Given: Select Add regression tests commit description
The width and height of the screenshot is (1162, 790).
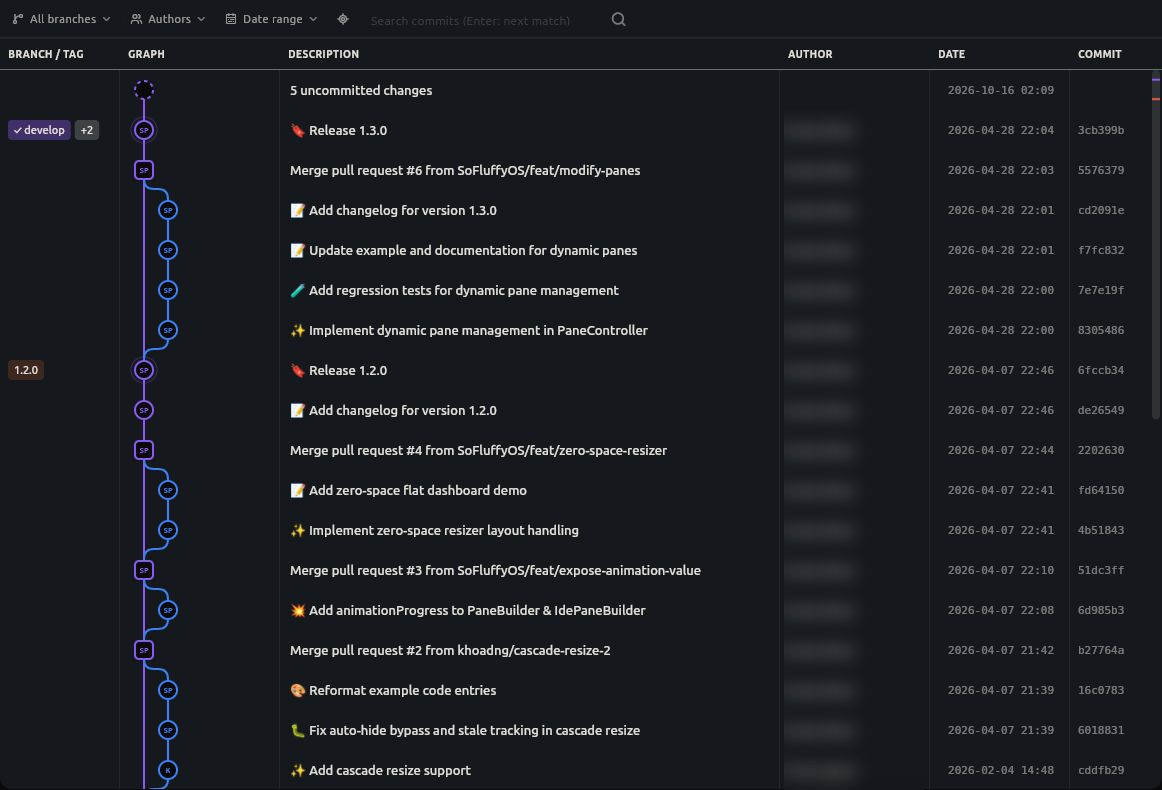Looking at the screenshot, I should (454, 291).
